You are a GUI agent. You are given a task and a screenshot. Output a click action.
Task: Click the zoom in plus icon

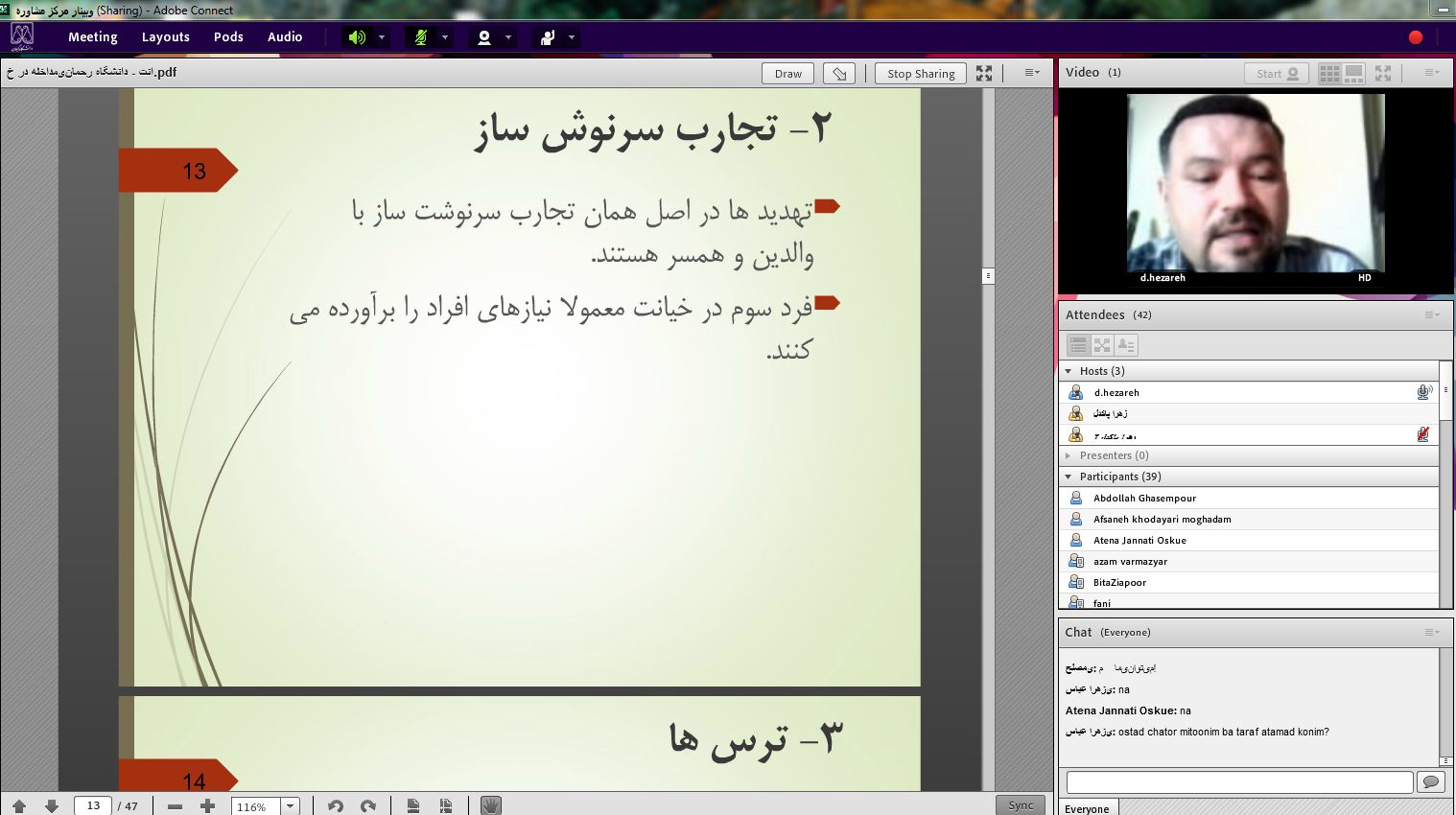pyautogui.click(x=207, y=806)
